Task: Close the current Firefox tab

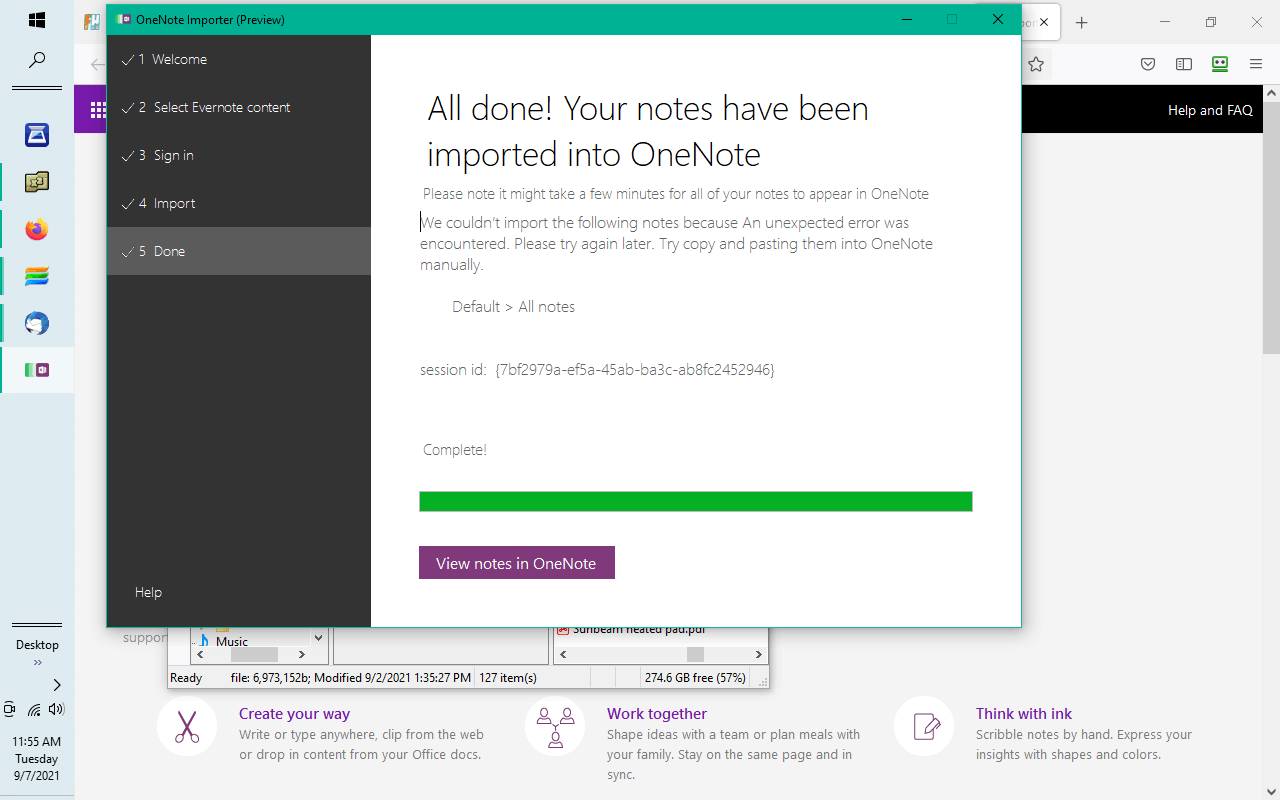Action: [1045, 22]
